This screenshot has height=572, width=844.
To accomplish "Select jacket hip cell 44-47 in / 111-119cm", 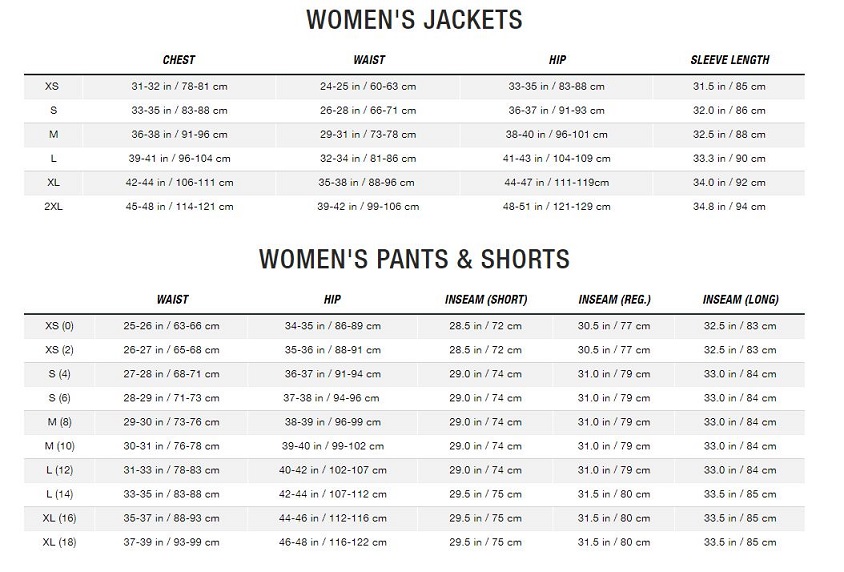I will (557, 183).
